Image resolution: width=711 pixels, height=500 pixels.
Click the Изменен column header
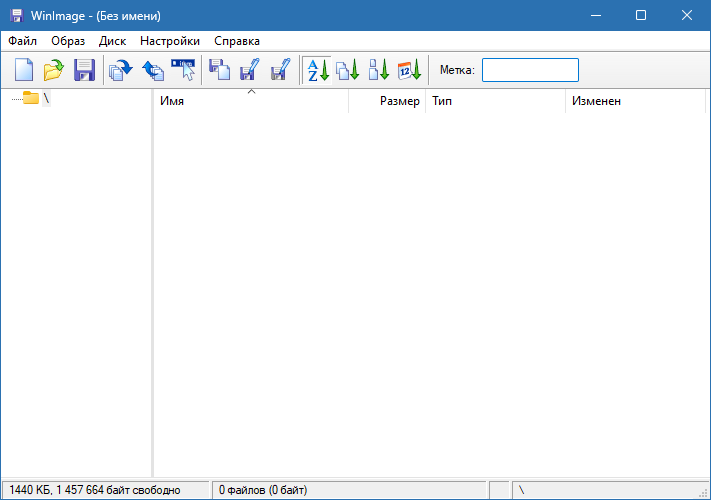click(x=636, y=101)
